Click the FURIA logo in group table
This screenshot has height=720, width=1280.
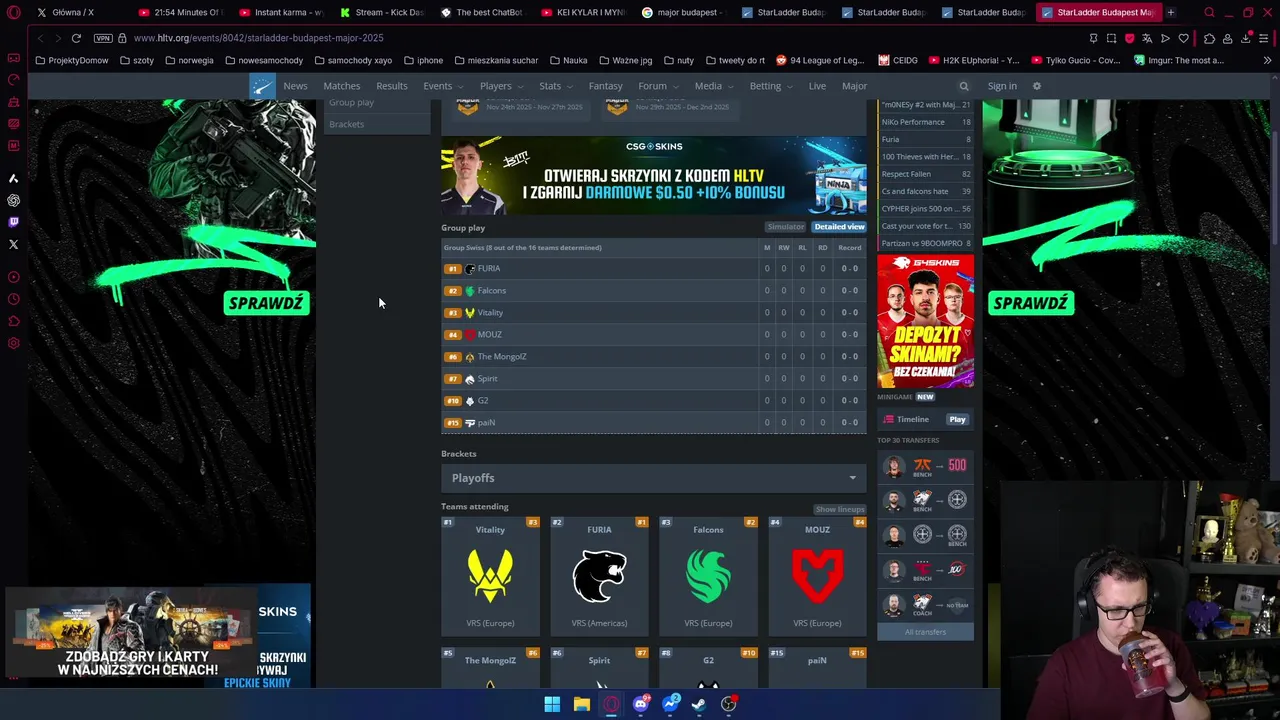[x=470, y=269]
